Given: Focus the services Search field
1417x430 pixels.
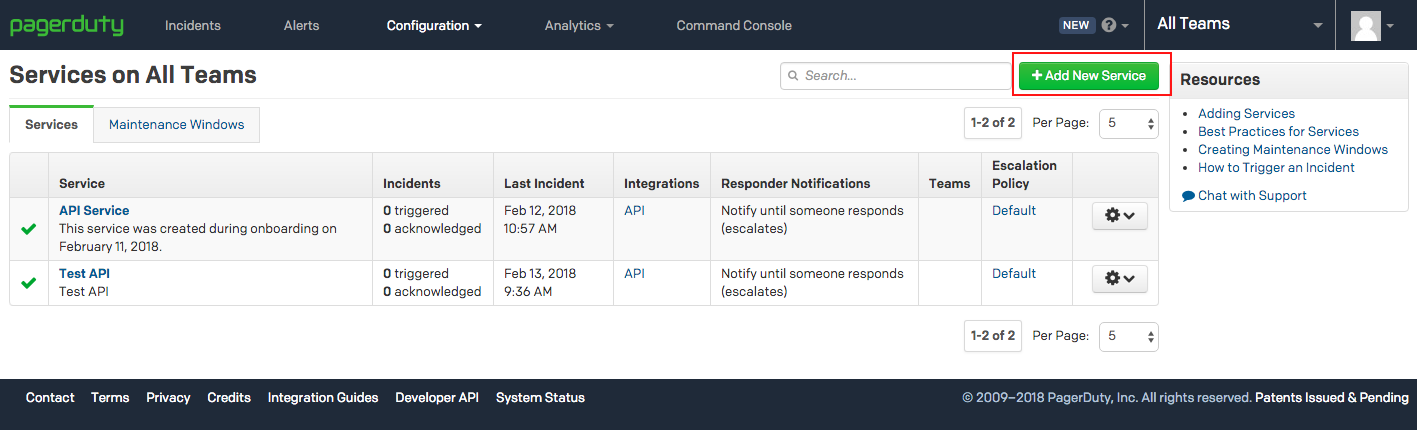Looking at the screenshot, I should point(896,75).
